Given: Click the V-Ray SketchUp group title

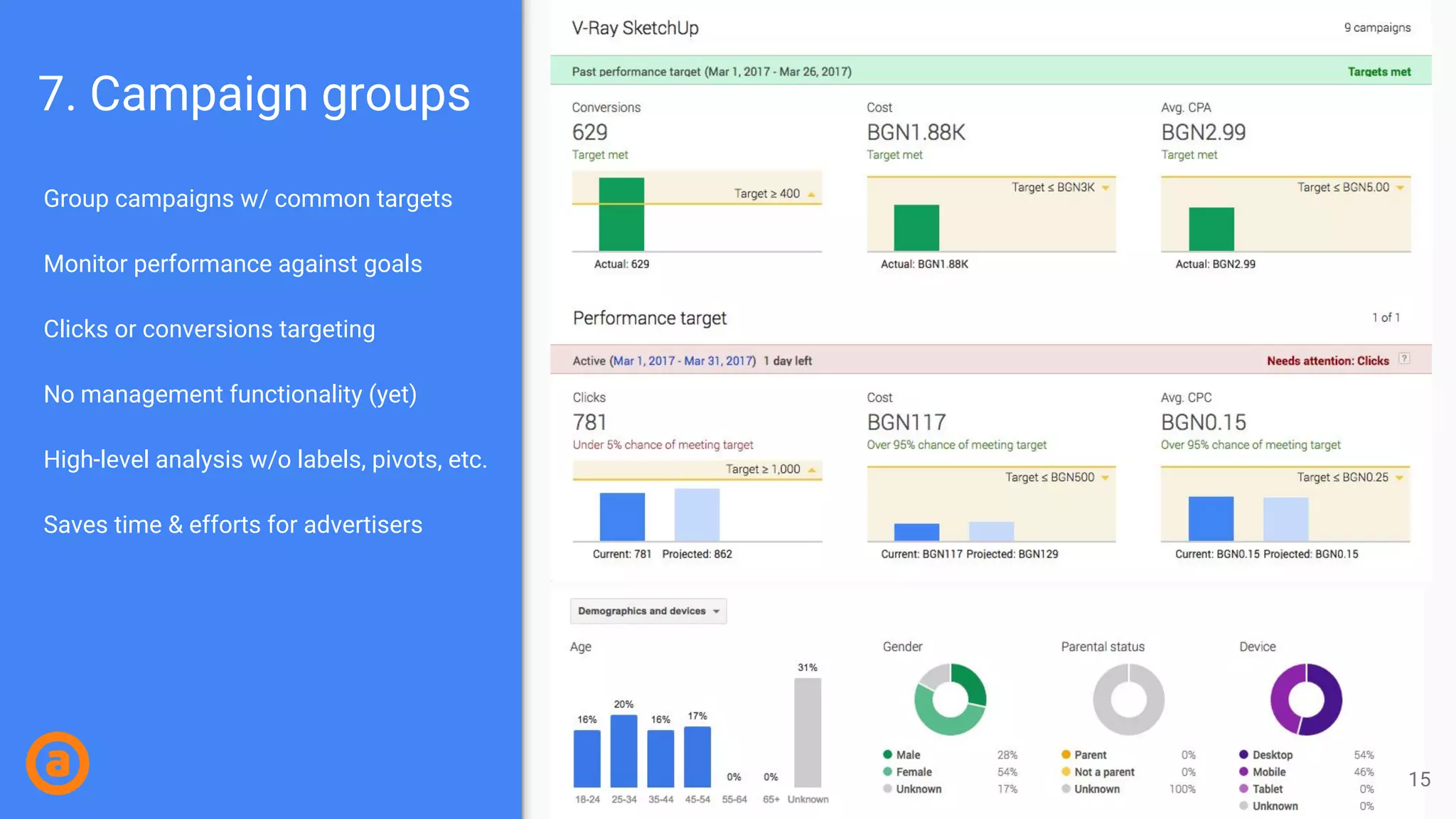Looking at the screenshot, I should point(635,28).
